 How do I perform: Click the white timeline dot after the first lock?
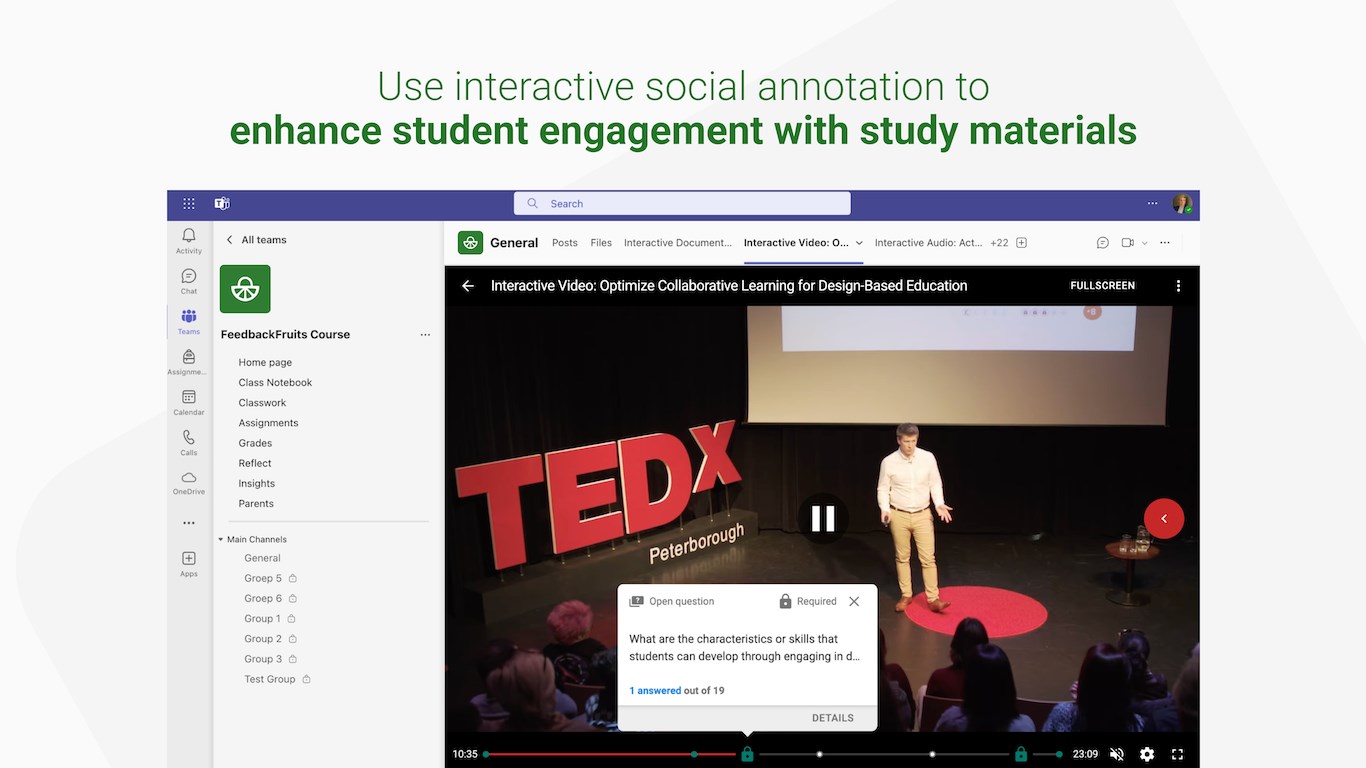coord(819,754)
